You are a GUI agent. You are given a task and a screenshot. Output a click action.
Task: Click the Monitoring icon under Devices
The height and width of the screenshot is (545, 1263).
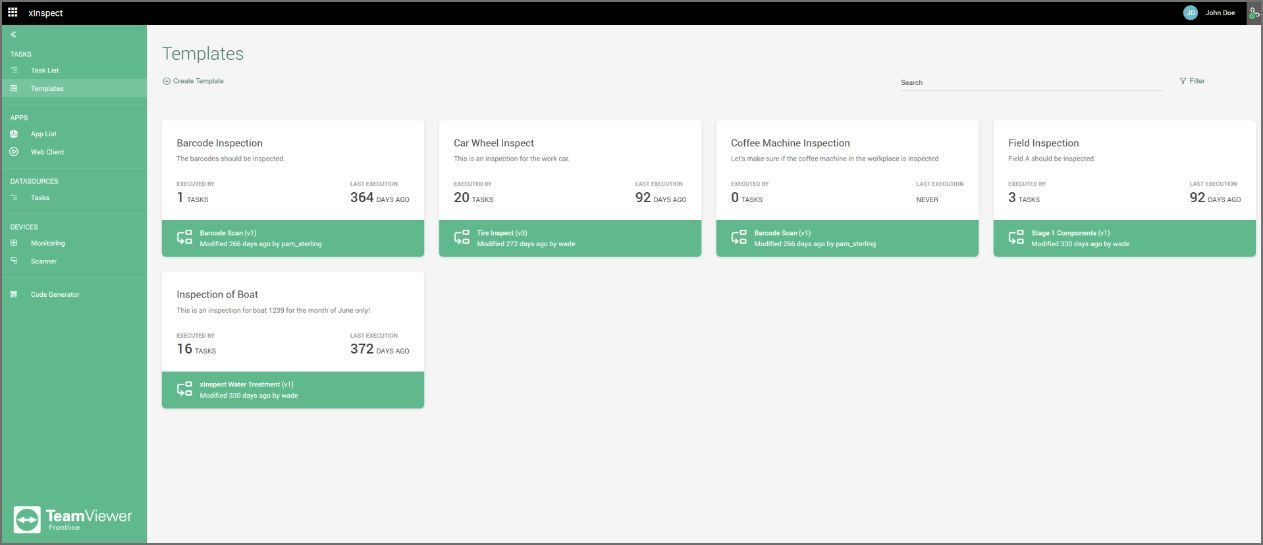pyautogui.click(x=14, y=243)
